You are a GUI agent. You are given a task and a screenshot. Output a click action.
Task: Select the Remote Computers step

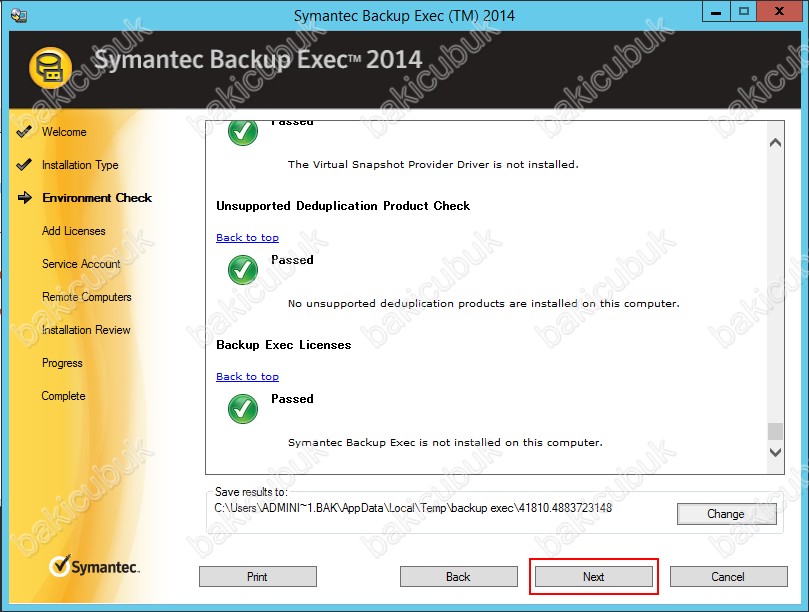coord(87,297)
